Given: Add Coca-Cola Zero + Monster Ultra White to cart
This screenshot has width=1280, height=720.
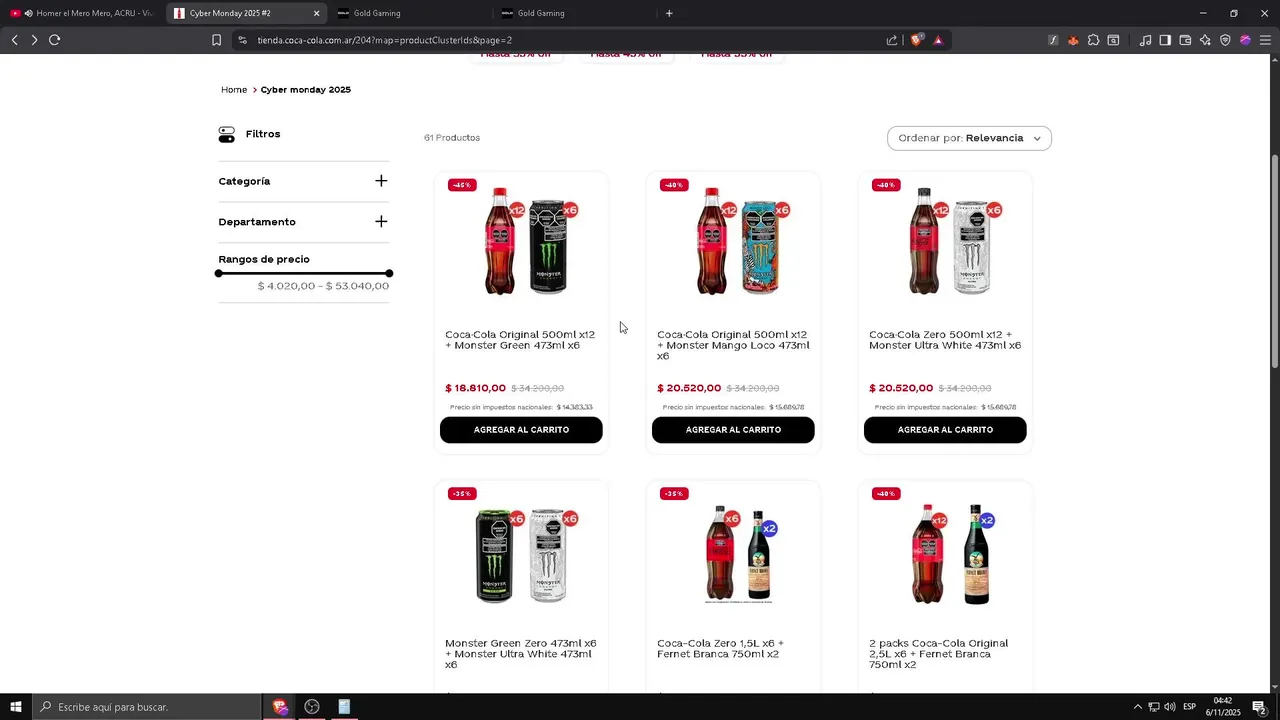Looking at the screenshot, I should click(945, 430).
